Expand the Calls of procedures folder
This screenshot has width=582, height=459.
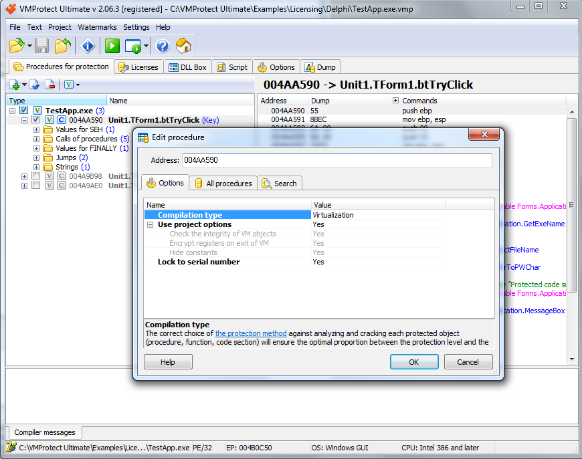36,139
